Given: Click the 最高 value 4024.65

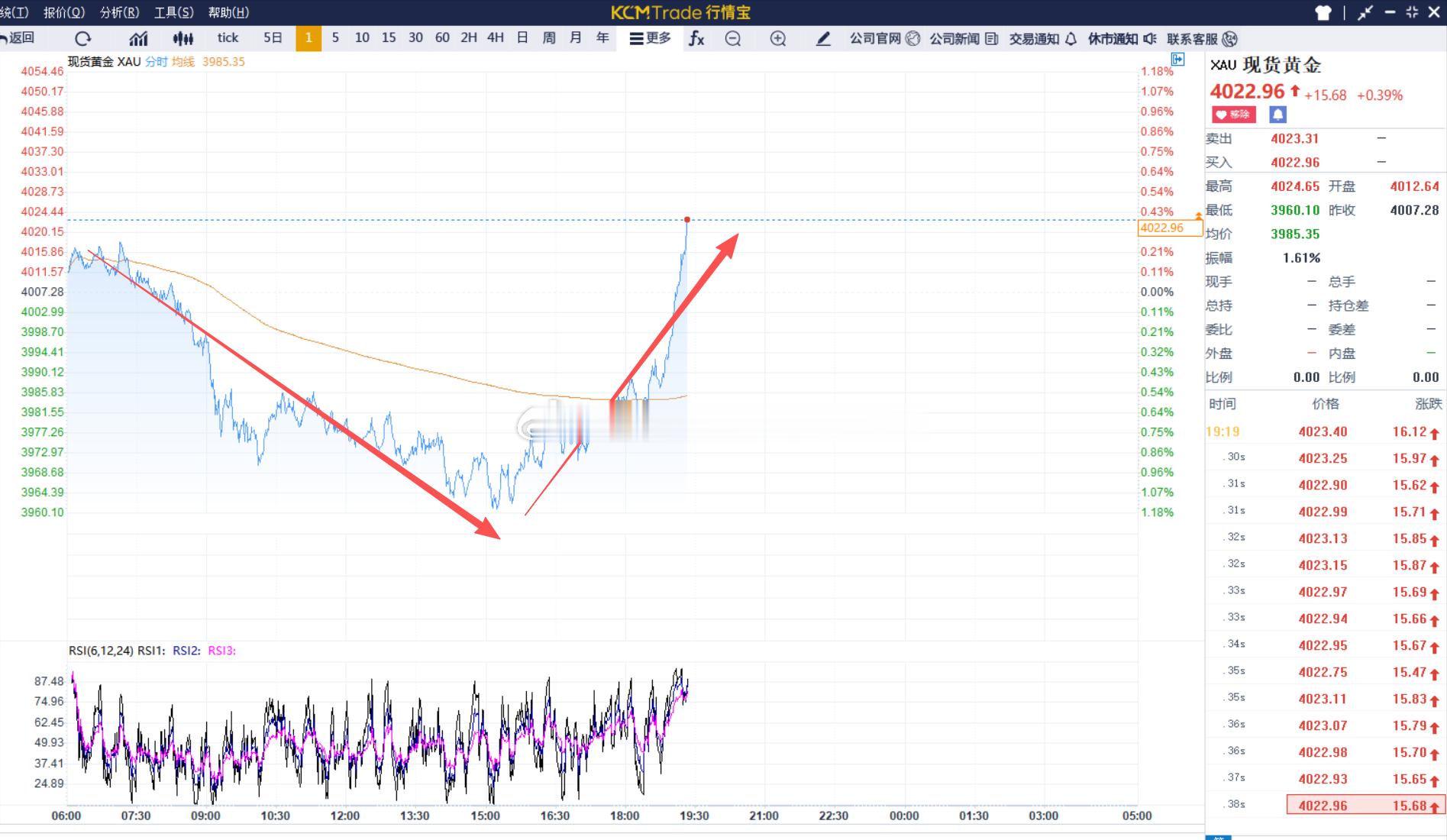Looking at the screenshot, I should 1295,186.
